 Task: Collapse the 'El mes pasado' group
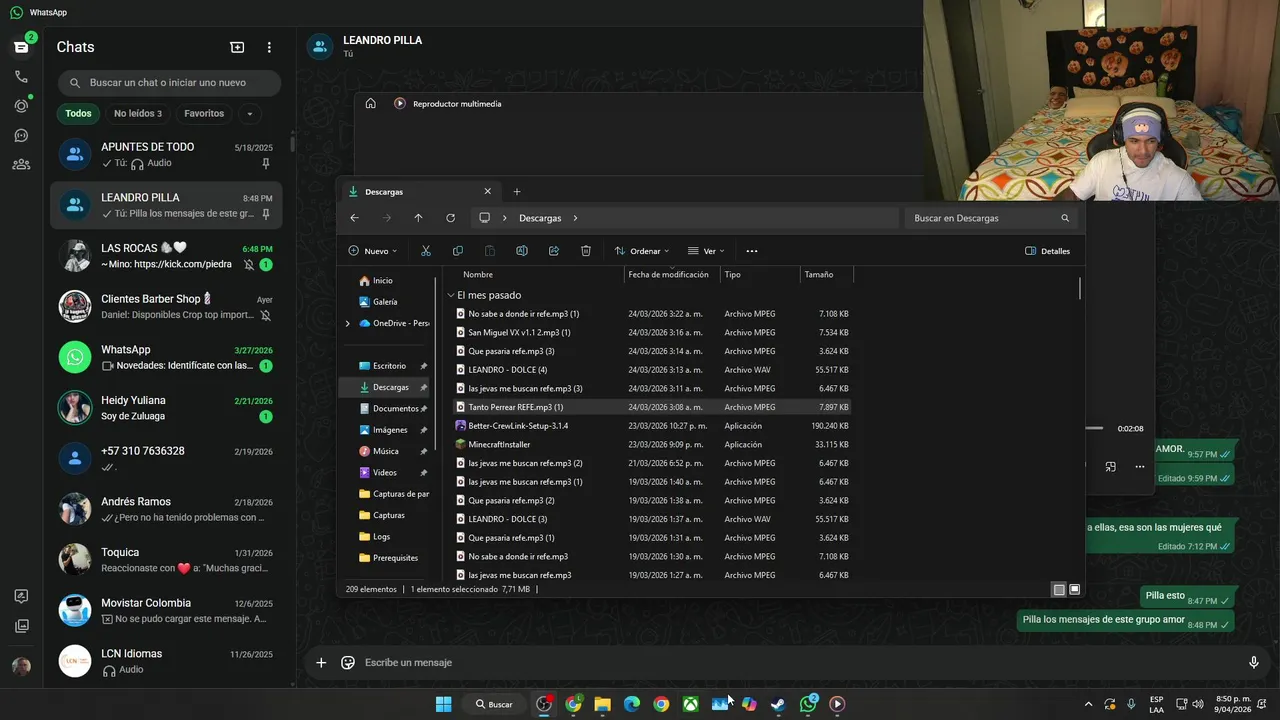pos(451,295)
